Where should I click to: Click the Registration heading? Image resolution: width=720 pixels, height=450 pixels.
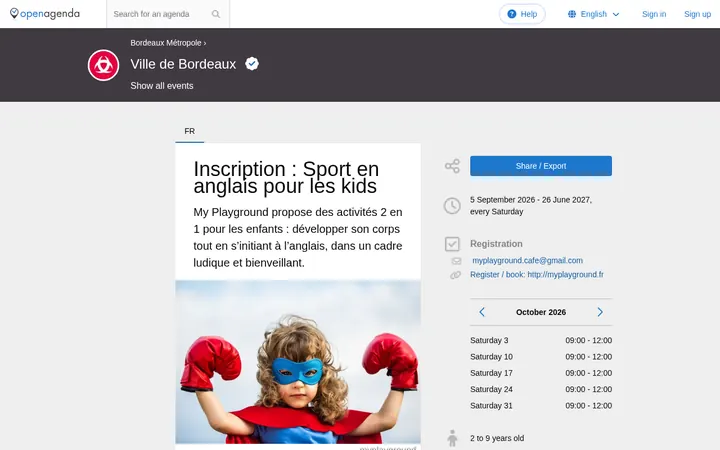pos(496,244)
